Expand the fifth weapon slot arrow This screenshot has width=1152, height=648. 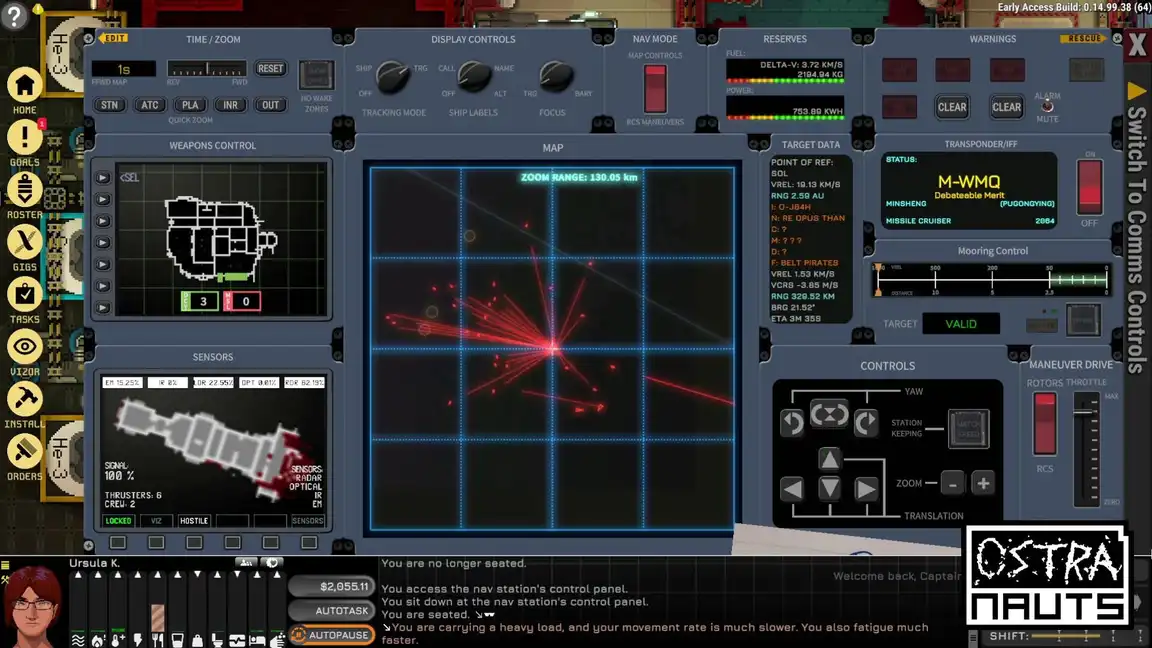(x=103, y=264)
